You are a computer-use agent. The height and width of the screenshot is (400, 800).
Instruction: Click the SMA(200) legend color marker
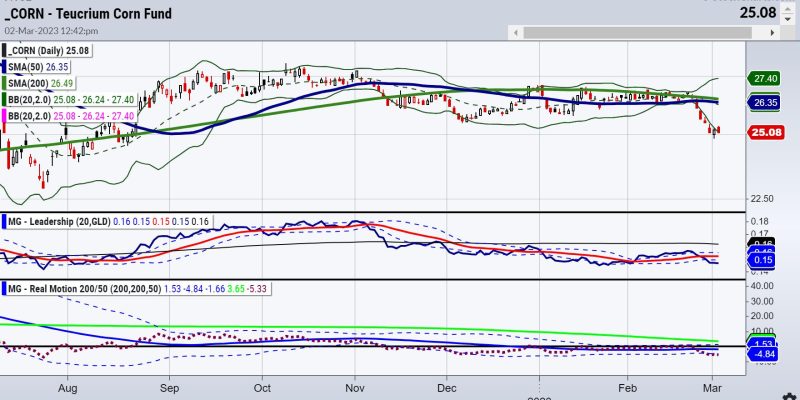tap(6, 85)
